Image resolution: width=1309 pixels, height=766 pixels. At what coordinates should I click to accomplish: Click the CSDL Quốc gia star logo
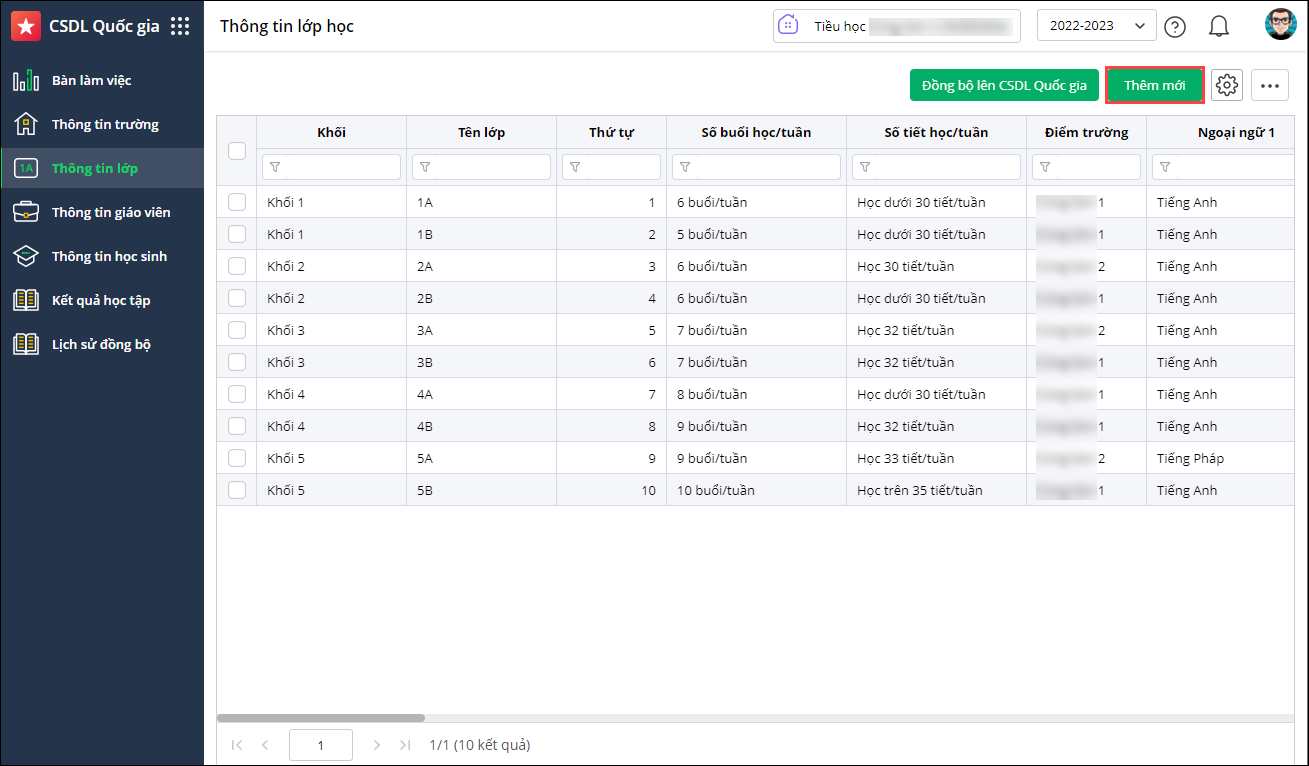[26, 26]
